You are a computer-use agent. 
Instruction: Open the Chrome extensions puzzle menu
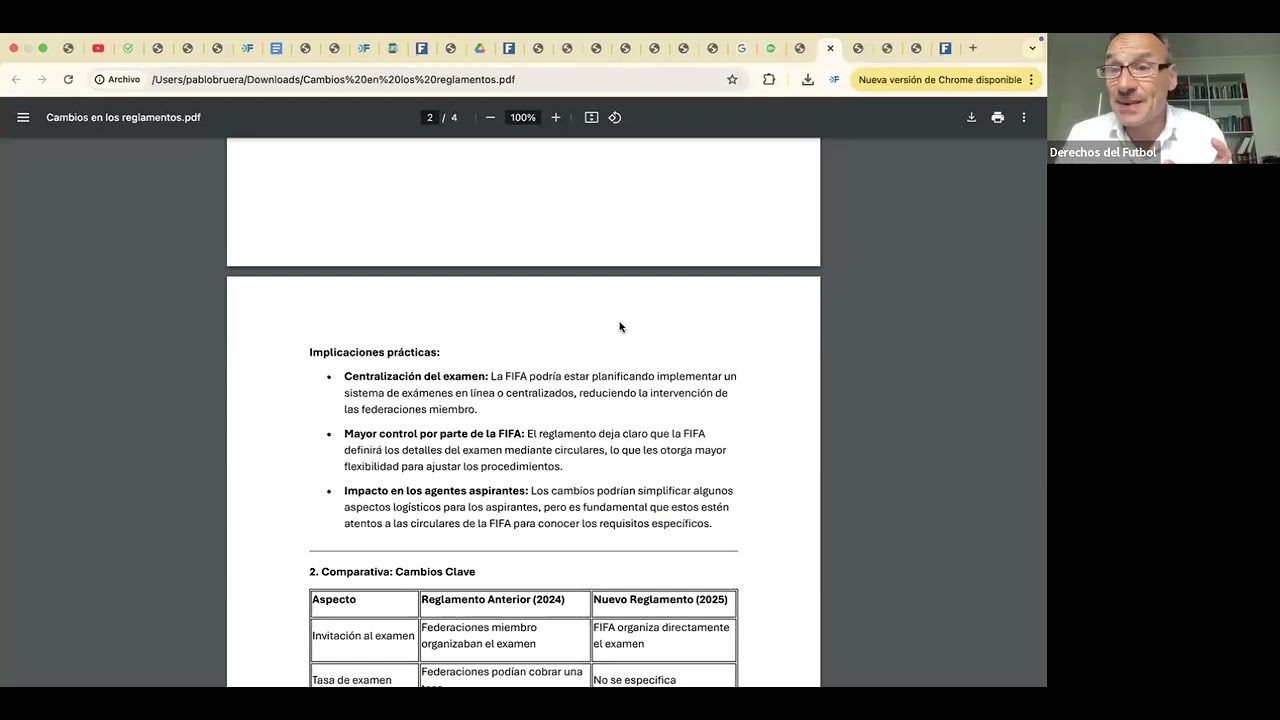click(769, 79)
